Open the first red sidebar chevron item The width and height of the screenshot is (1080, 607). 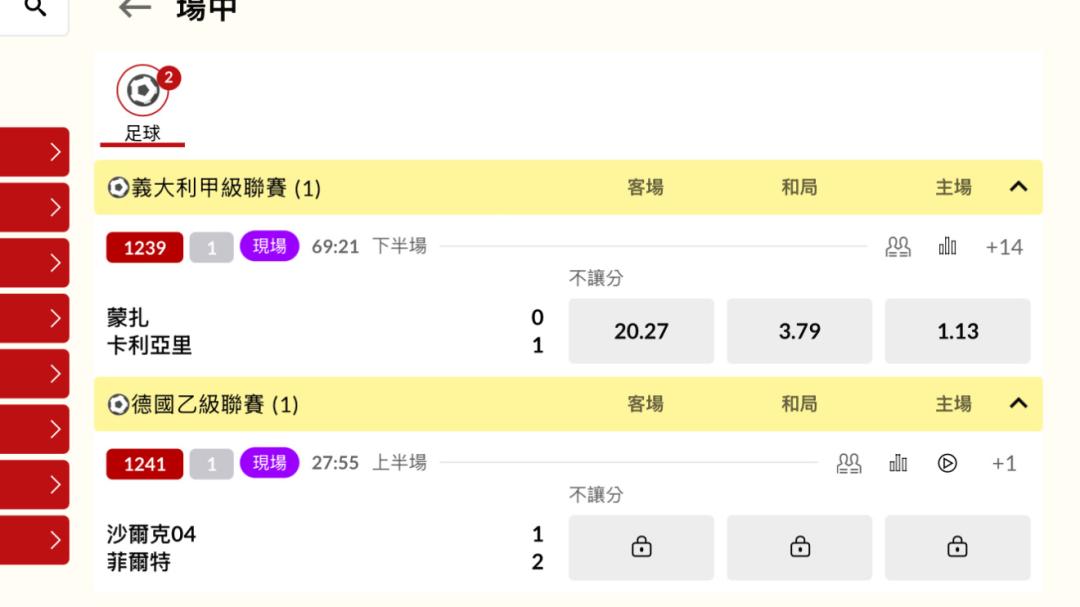coord(34,152)
